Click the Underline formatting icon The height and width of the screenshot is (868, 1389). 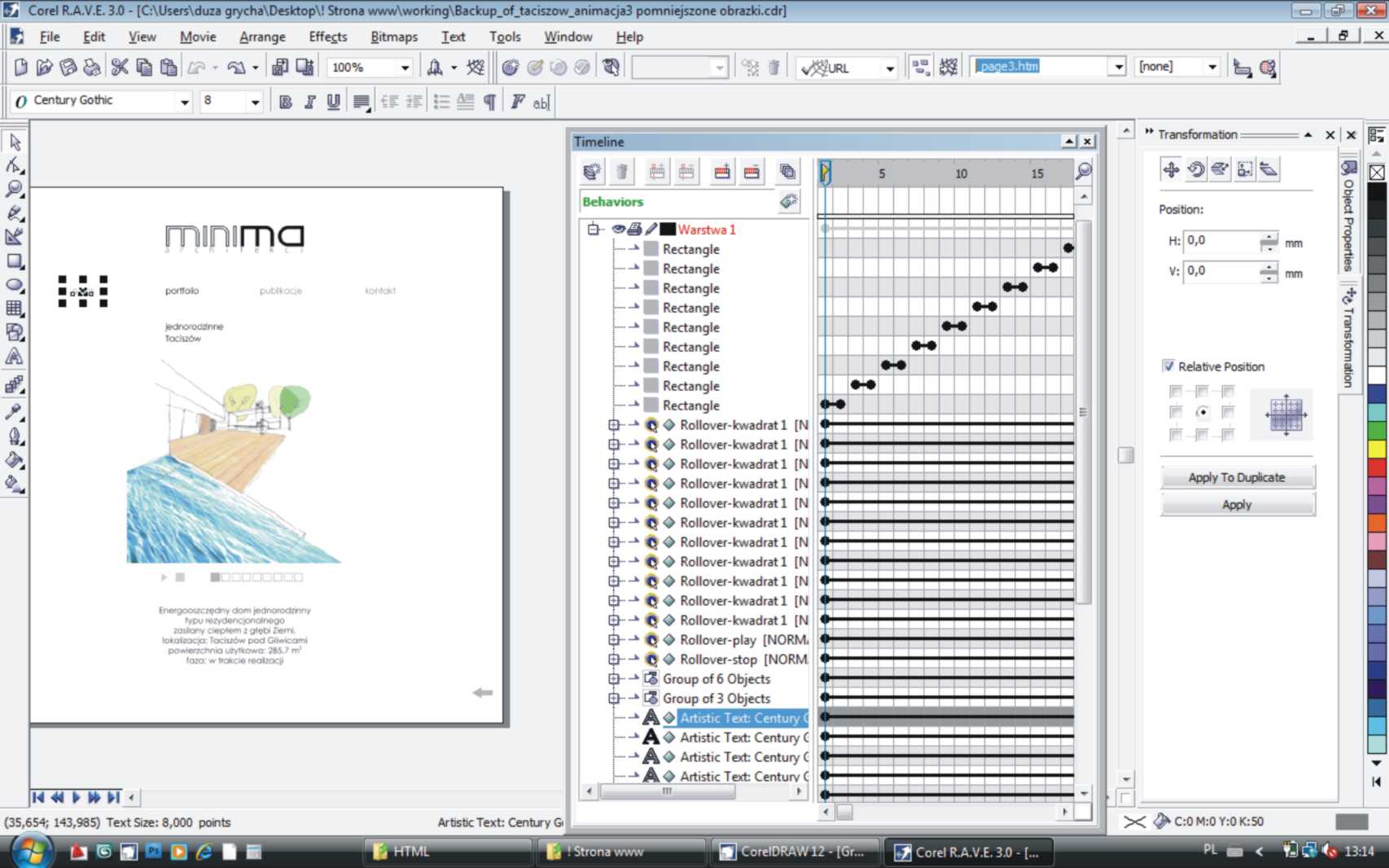coord(333,102)
